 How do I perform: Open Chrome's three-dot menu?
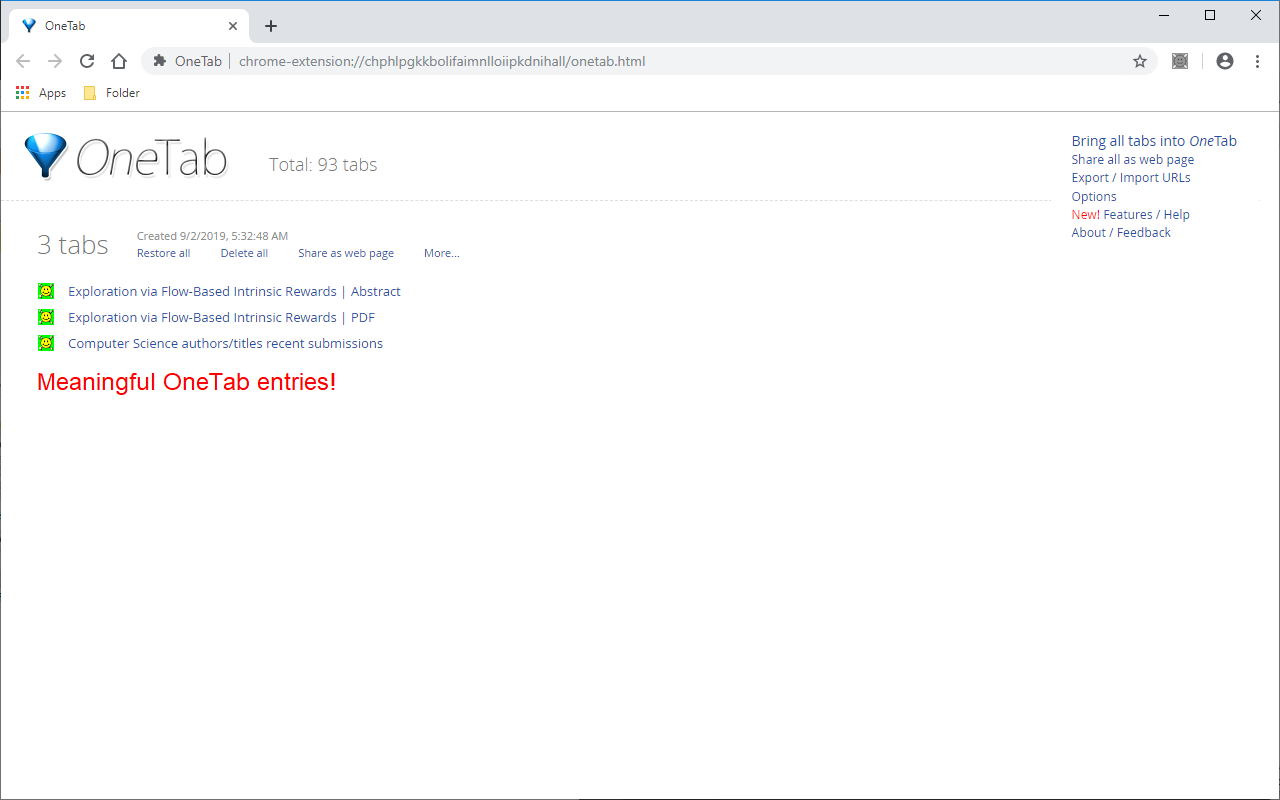click(x=1257, y=61)
